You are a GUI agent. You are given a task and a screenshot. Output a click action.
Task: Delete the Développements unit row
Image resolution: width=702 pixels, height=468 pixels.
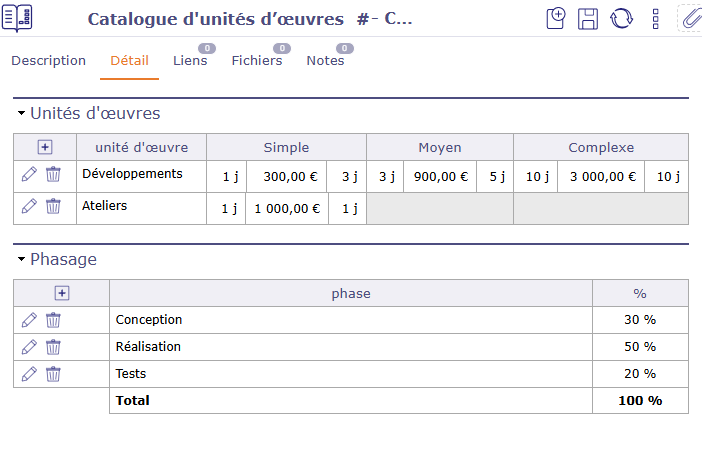tap(53, 175)
